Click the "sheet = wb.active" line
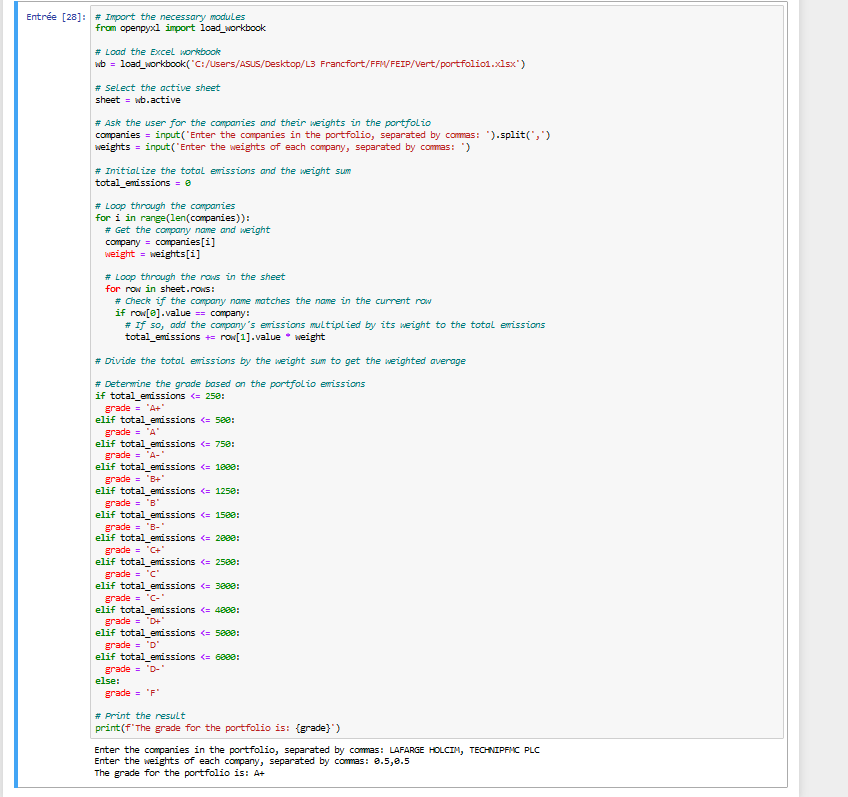The image size is (848, 797). tap(139, 100)
